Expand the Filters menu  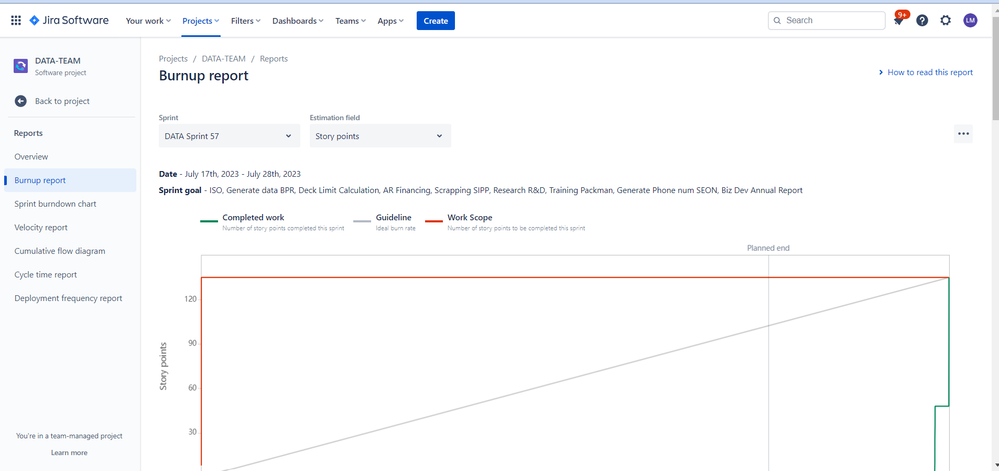246,20
